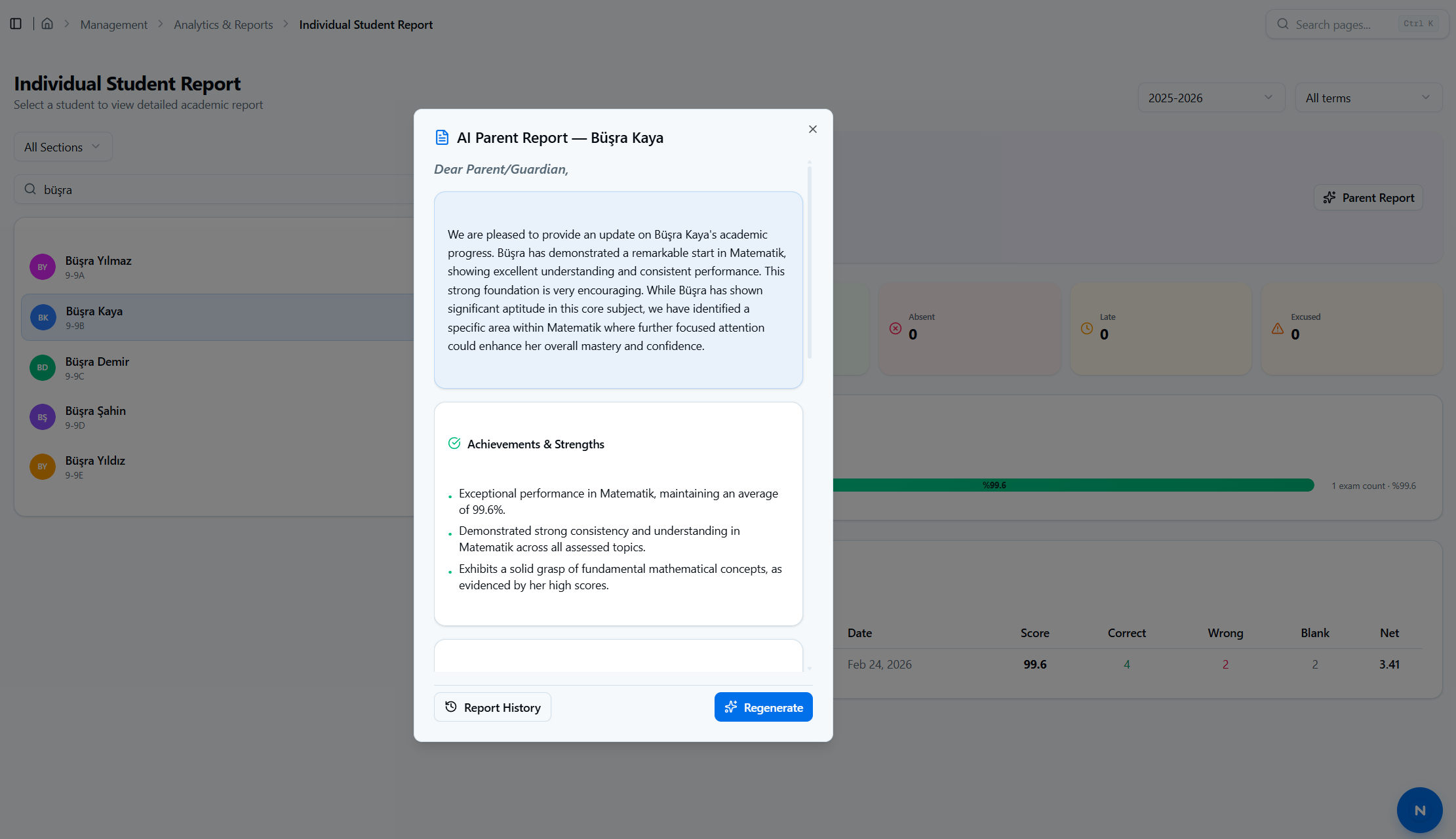
Task: Click the Net column header
Action: 1389,633
